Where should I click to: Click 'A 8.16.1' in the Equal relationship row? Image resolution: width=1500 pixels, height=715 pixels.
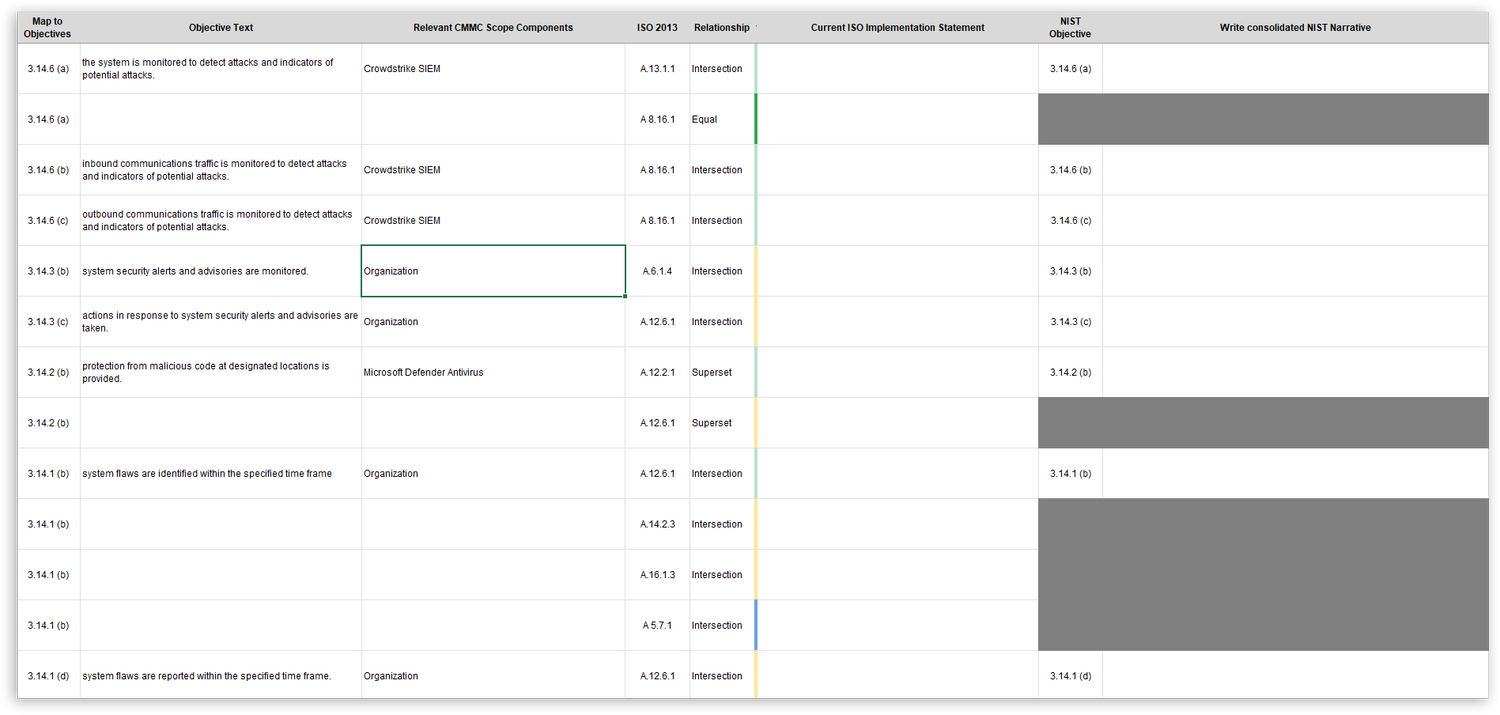point(657,119)
